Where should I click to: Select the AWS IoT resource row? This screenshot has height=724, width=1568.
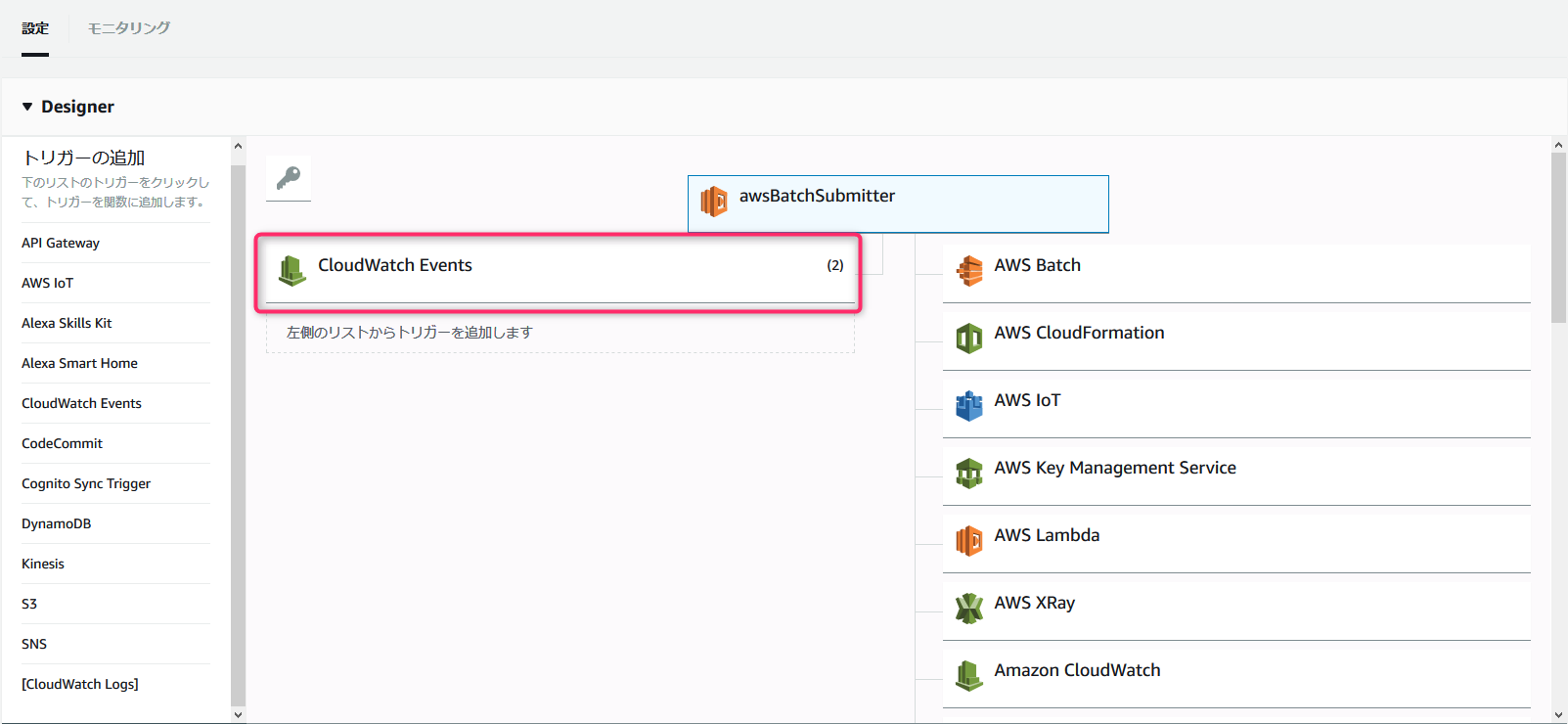[1236, 408]
